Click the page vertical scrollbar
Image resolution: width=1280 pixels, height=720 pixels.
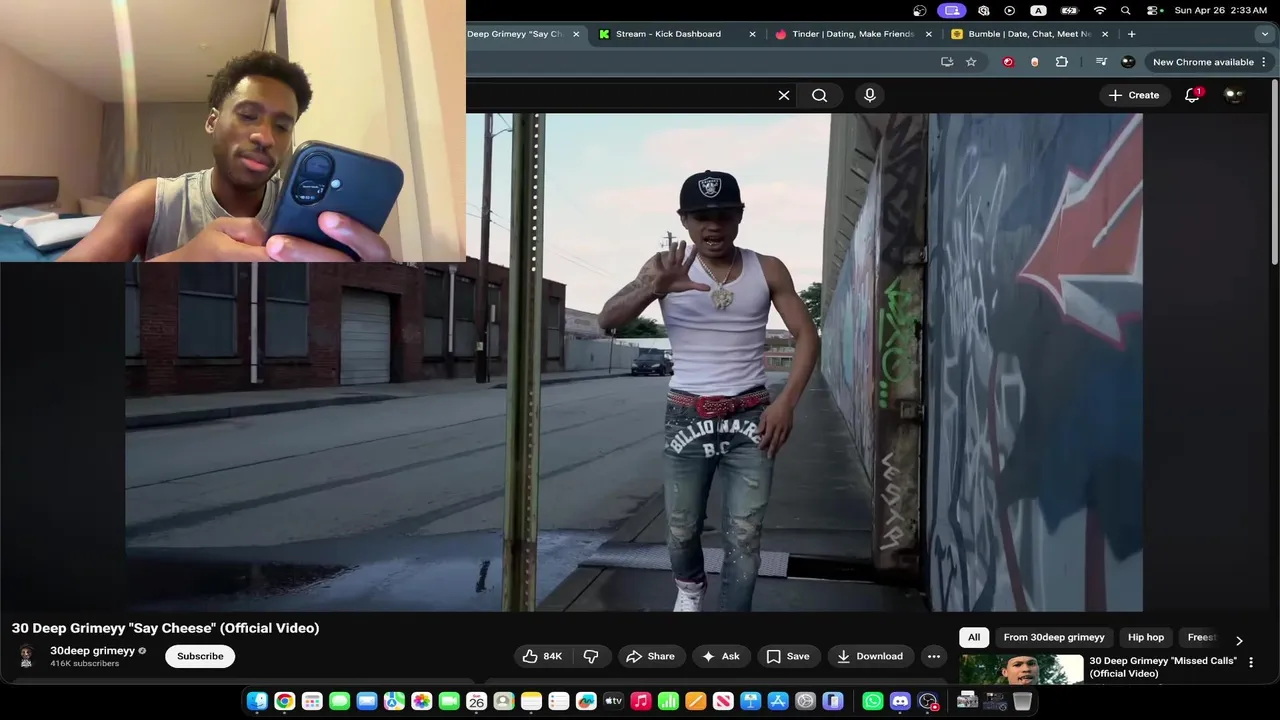coord(1274,170)
